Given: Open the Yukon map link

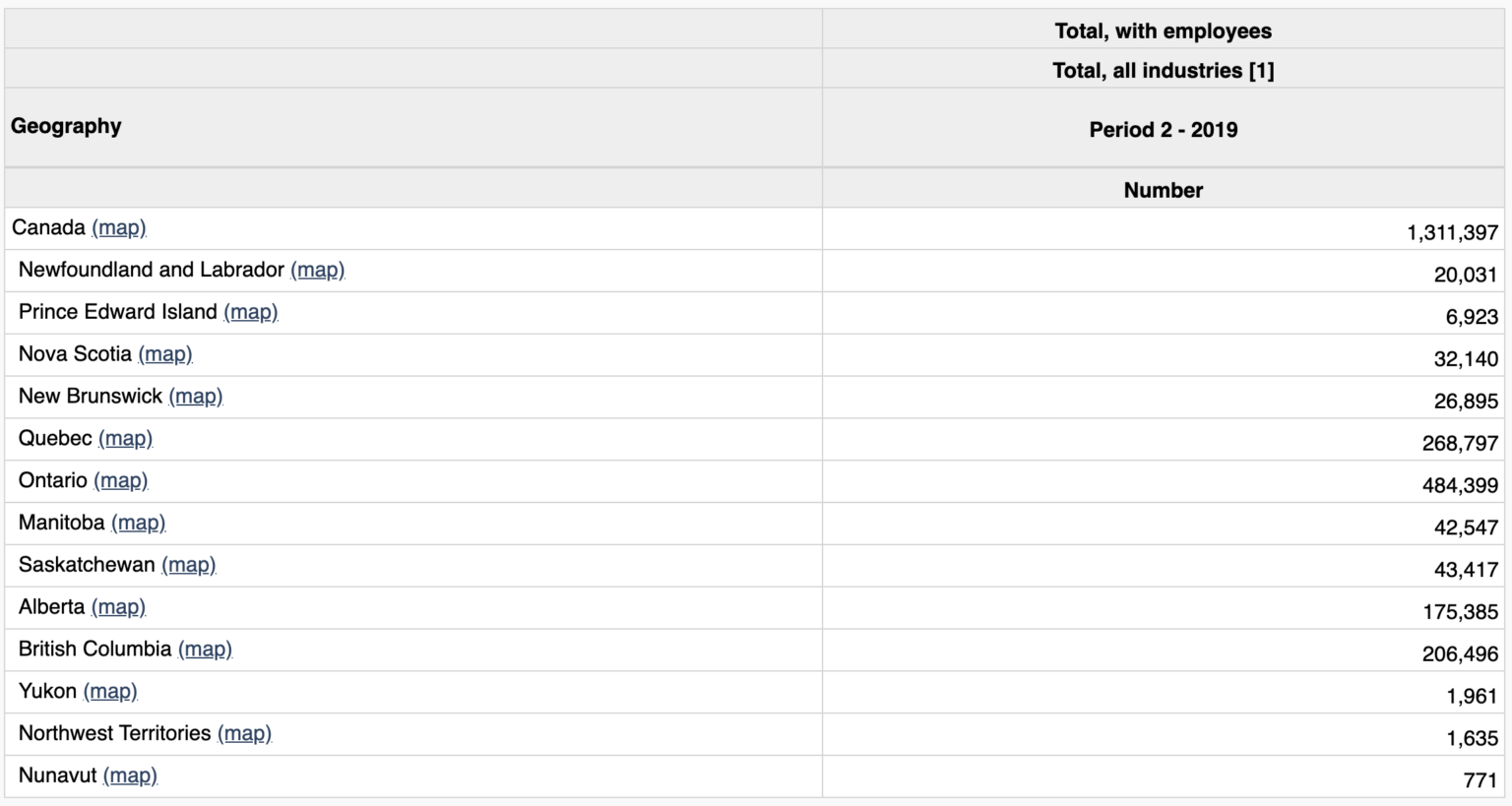Looking at the screenshot, I should point(110,692).
